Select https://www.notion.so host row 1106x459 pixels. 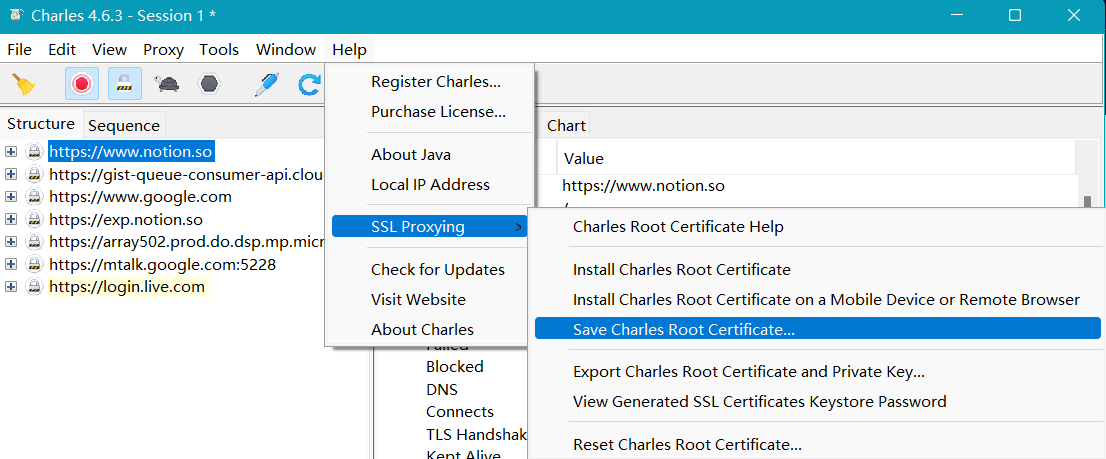130,152
